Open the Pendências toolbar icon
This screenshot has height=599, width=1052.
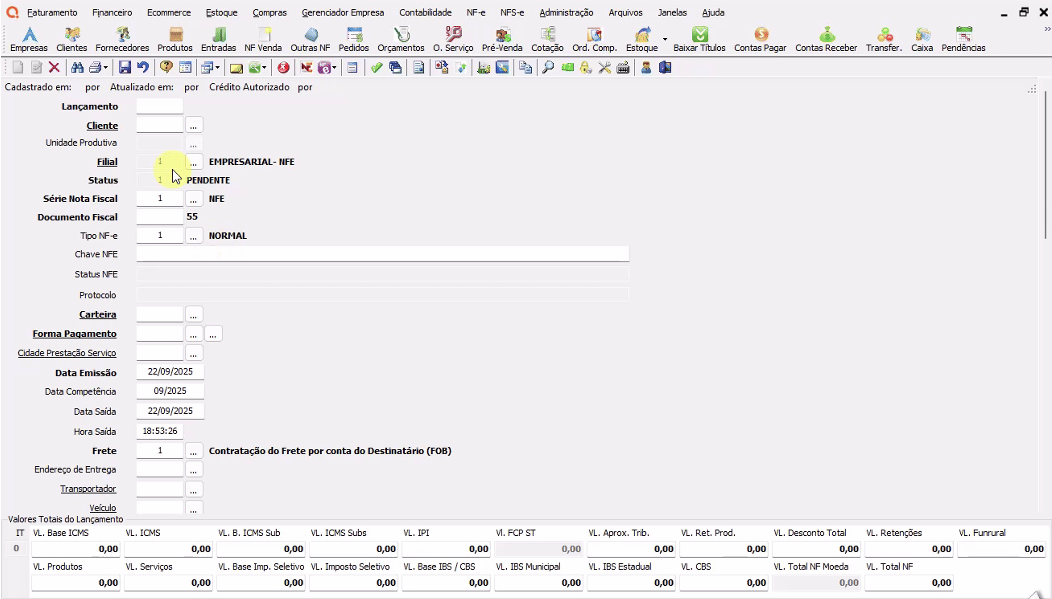pos(963,40)
